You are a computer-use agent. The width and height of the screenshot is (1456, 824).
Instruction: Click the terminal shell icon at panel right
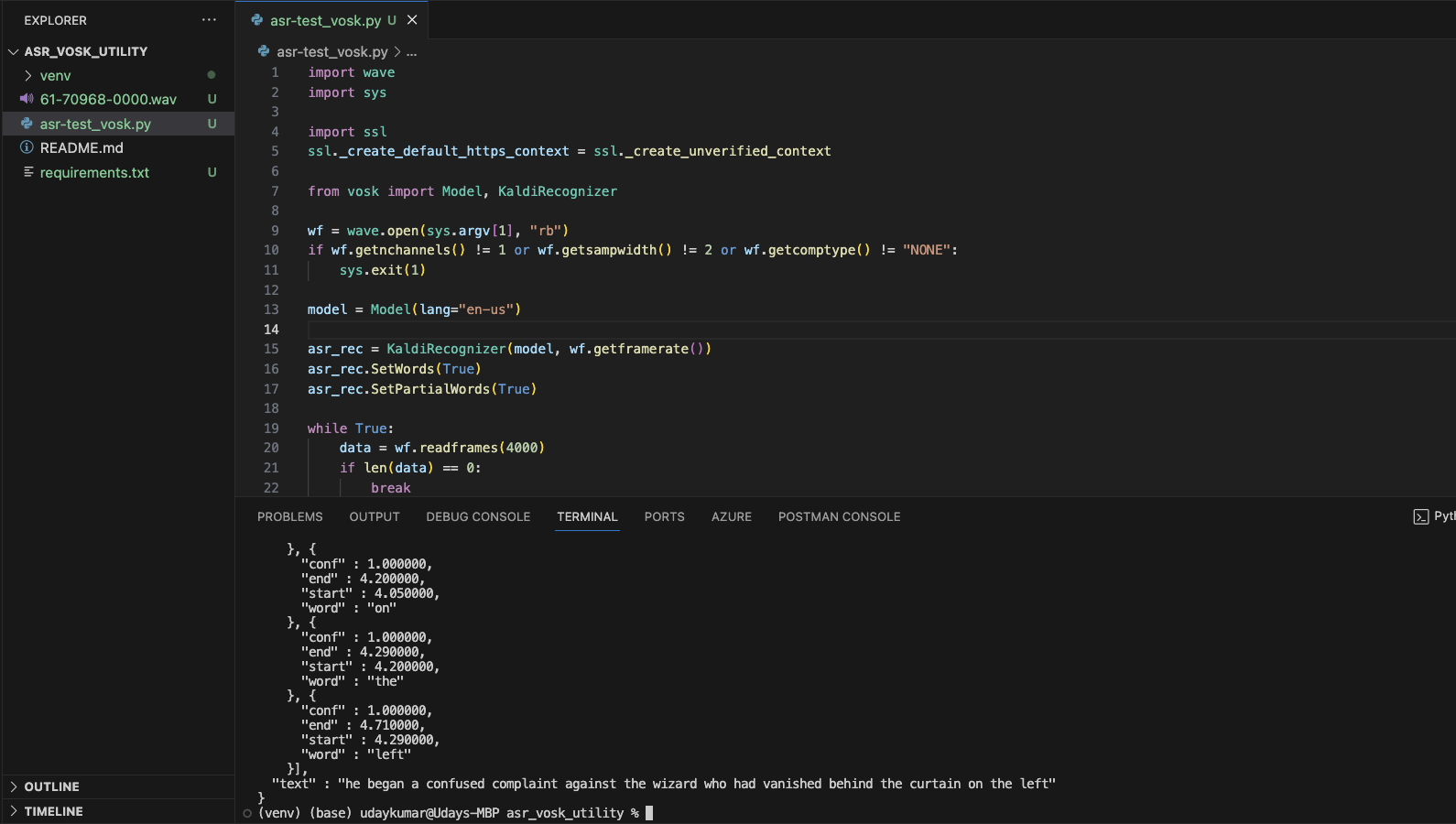[x=1420, y=516]
